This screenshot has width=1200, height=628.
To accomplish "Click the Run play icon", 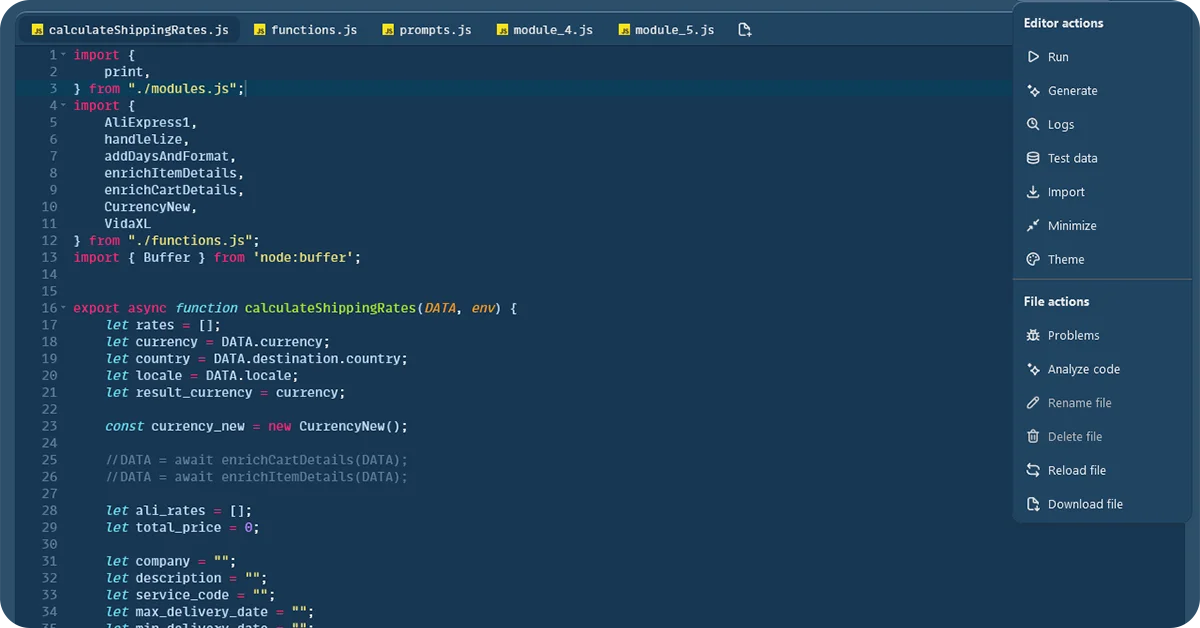I will point(1033,57).
